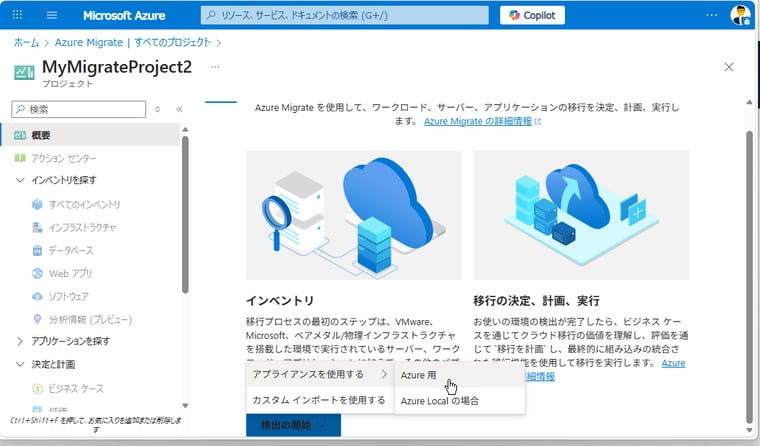Click the Copilot button
The width and height of the screenshot is (760, 446).
tap(532, 15)
